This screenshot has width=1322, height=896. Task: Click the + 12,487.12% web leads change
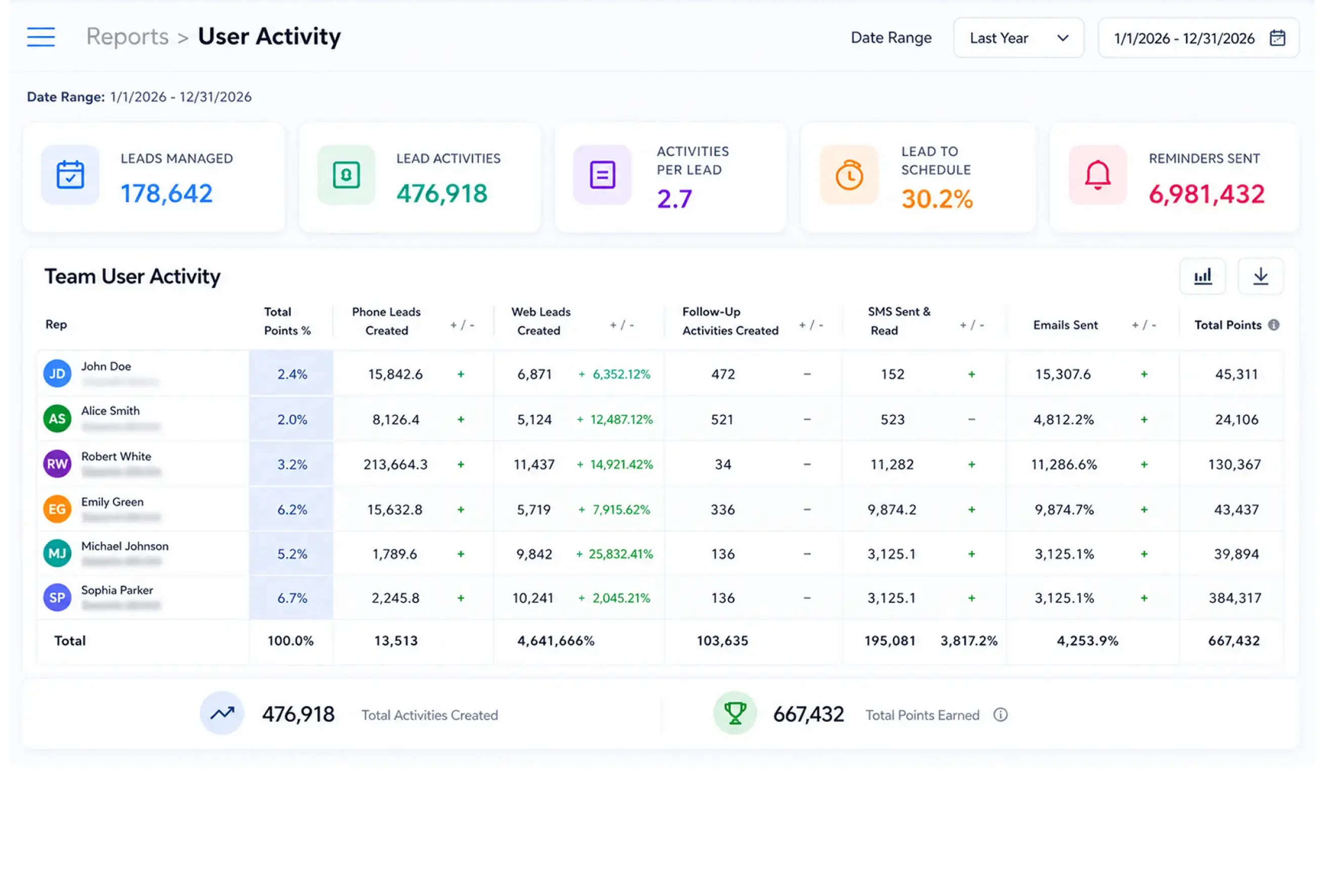(615, 420)
